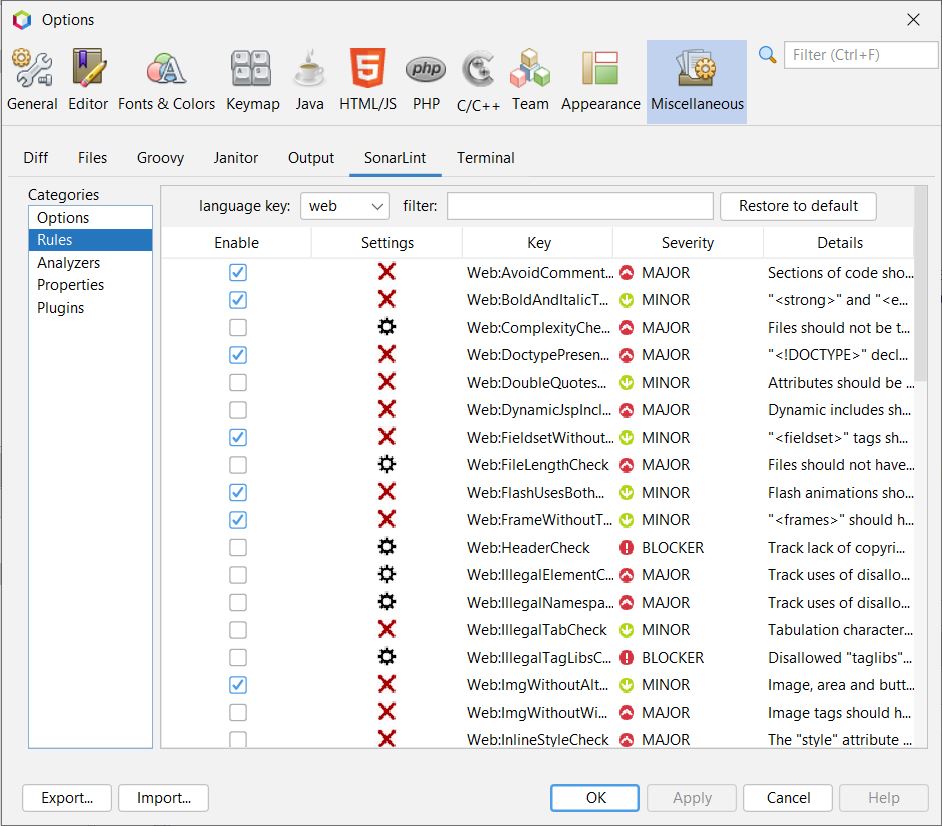The height and width of the screenshot is (826, 942).
Task: Click the Export button
Action: 66,798
